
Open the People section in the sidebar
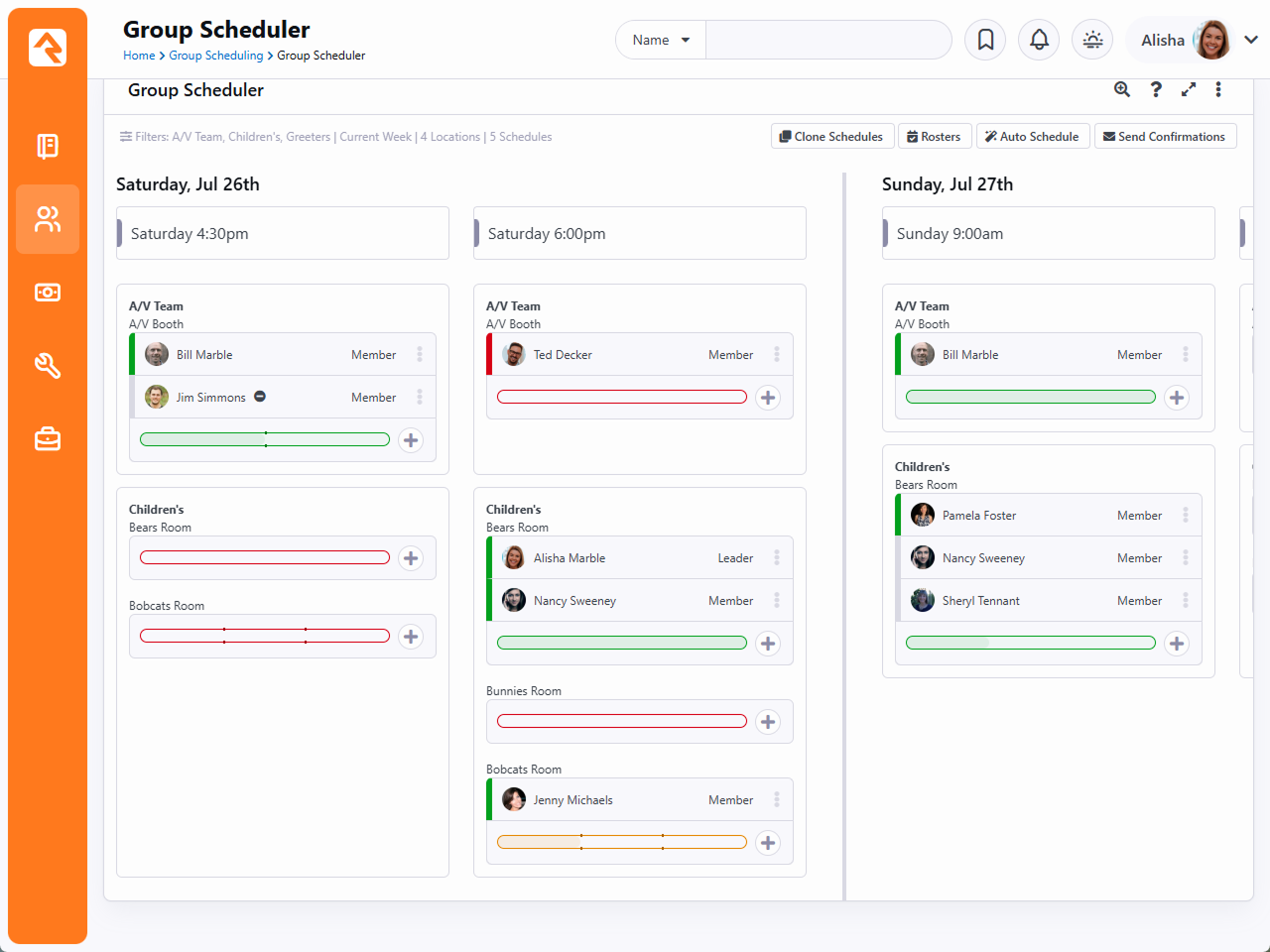(x=48, y=219)
